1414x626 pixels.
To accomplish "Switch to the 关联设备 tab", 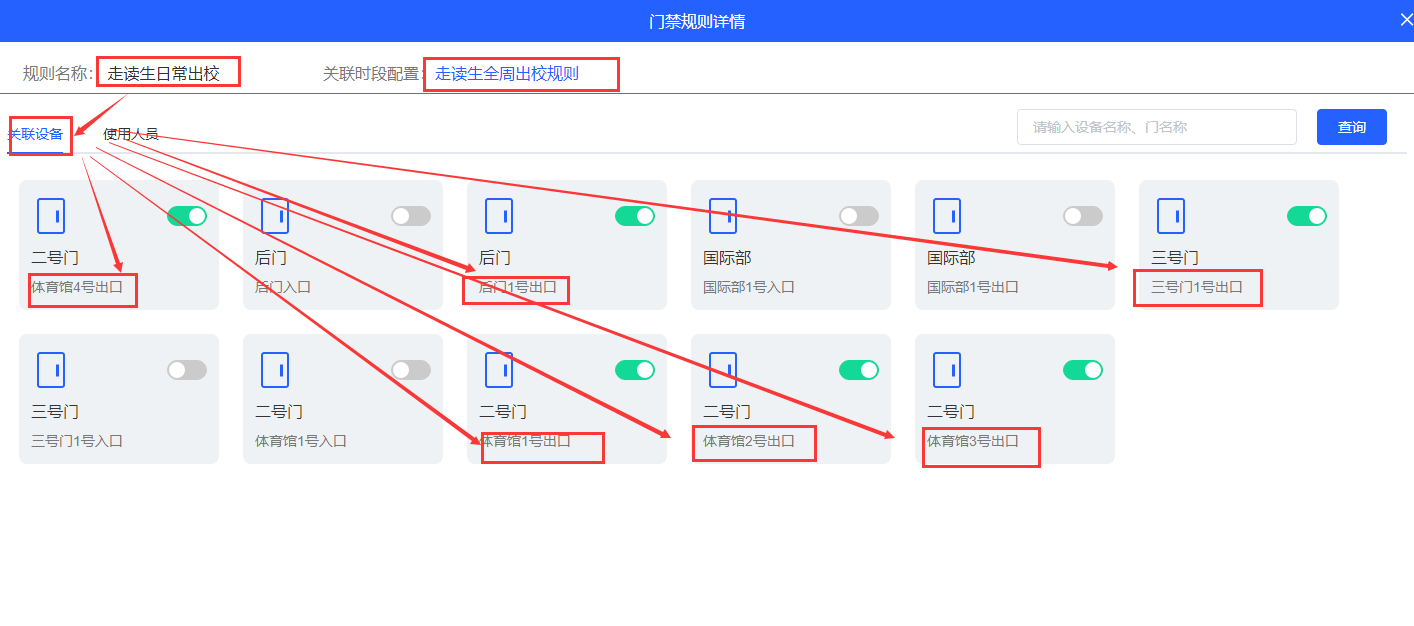I will (x=36, y=134).
